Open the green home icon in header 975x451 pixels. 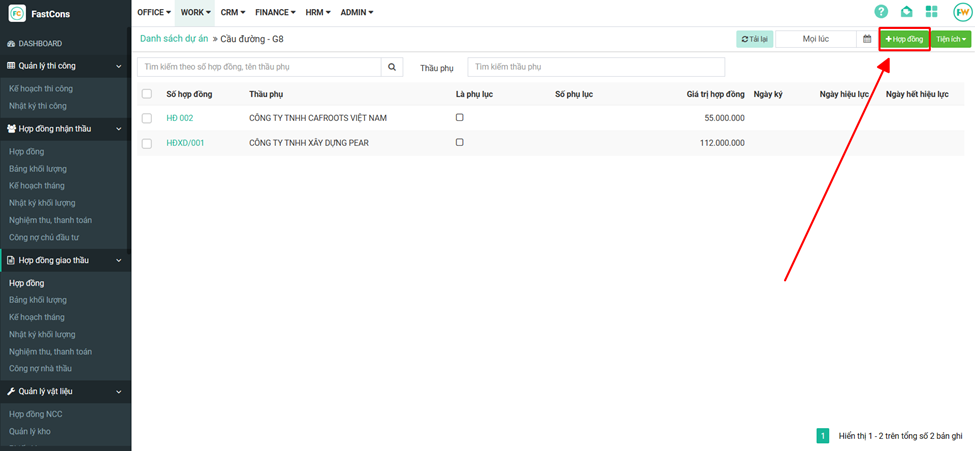pyautogui.click(x=906, y=12)
